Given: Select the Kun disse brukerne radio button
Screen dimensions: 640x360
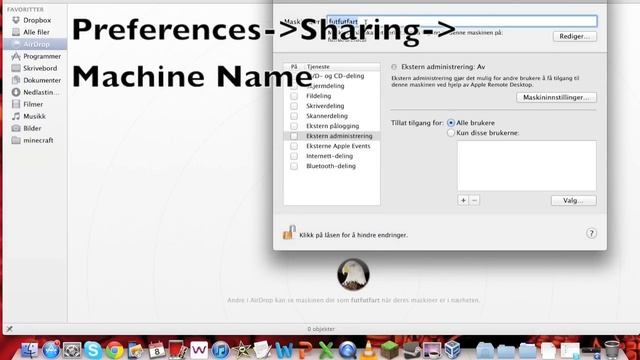Looking at the screenshot, I should (451, 133).
